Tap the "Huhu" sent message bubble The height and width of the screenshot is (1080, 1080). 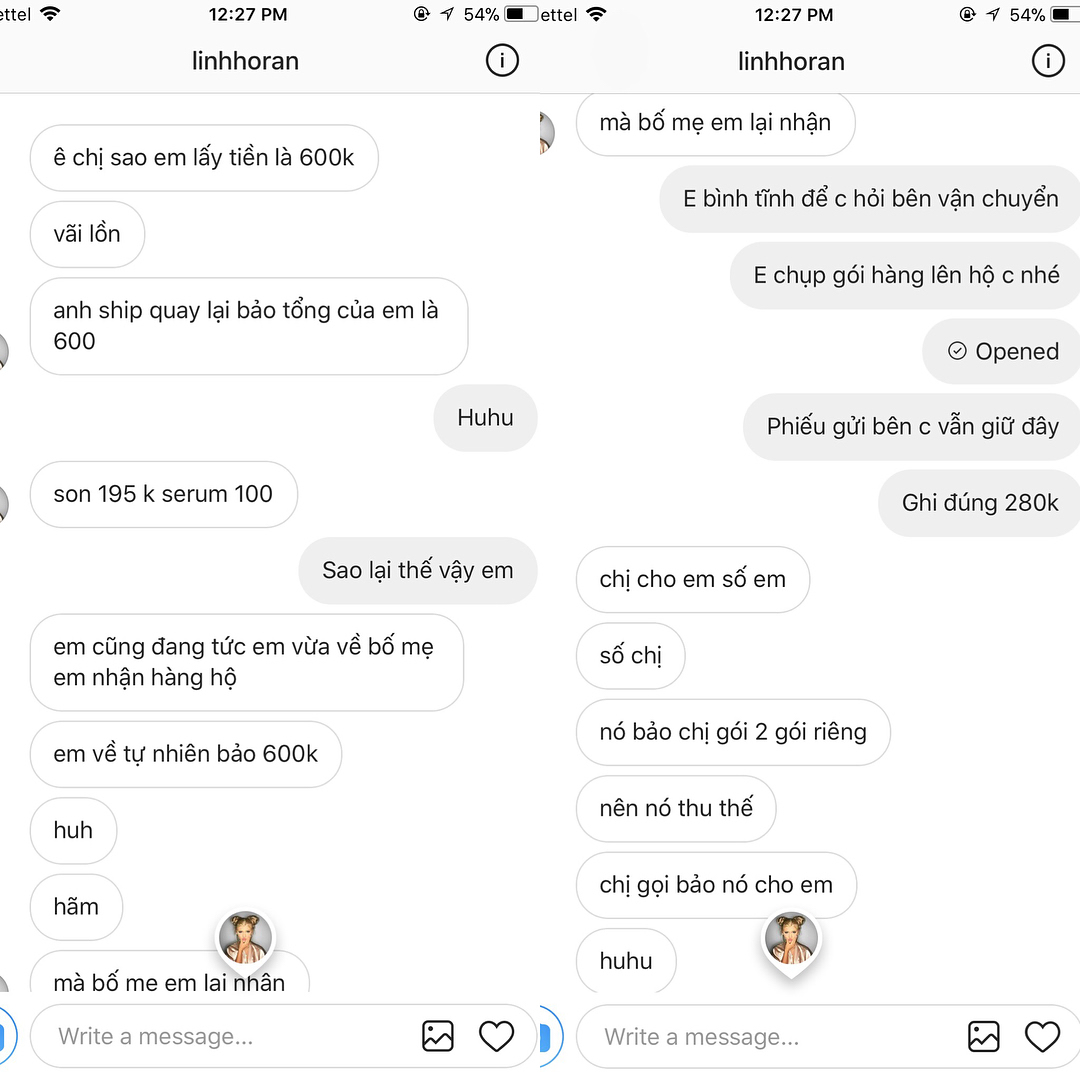point(485,418)
